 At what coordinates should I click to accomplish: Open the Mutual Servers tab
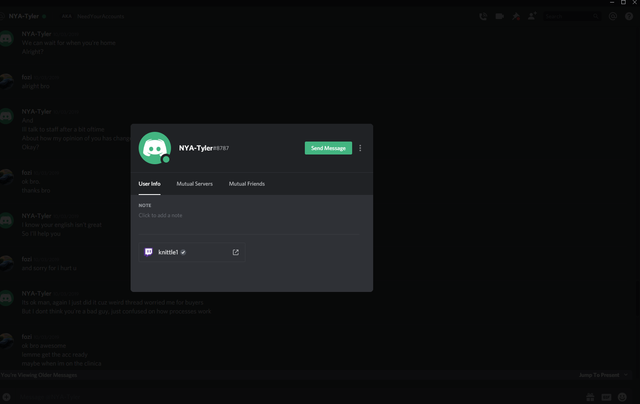point(194,184)
